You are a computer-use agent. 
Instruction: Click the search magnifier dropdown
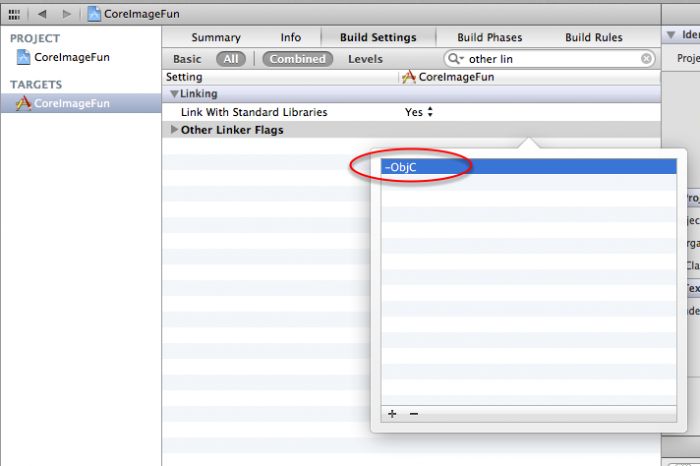pos(456,58)
